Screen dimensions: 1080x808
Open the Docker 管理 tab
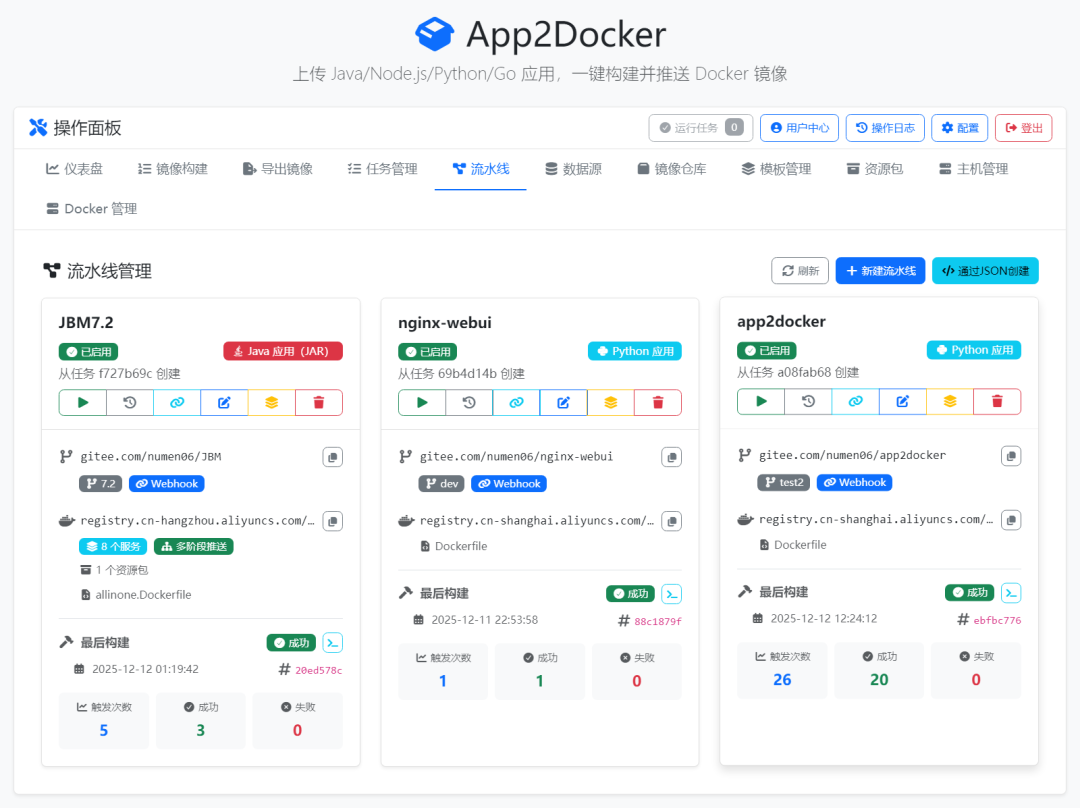click(91, 209)
